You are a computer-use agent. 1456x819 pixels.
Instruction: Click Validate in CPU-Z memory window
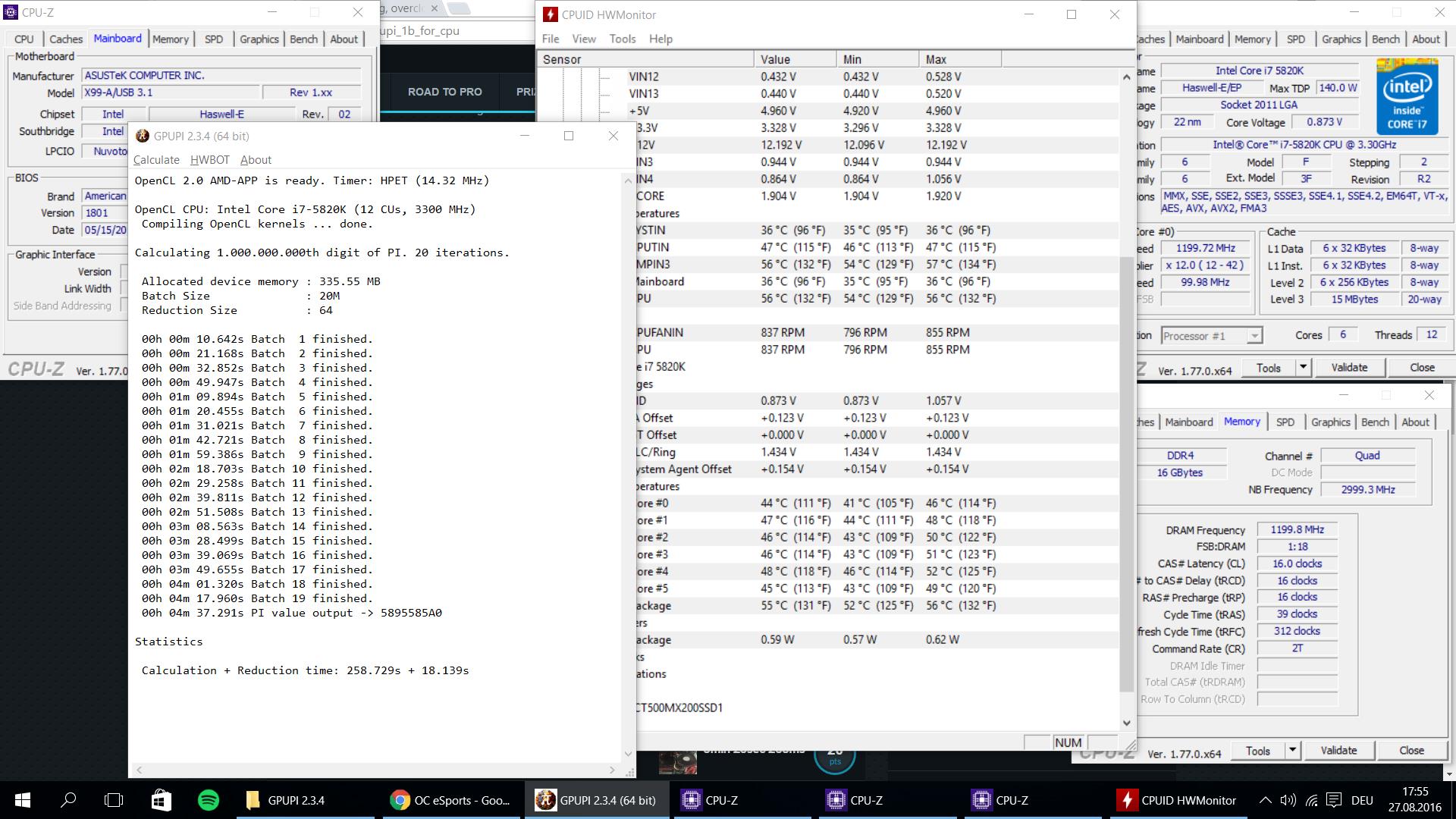(1339, 751)
